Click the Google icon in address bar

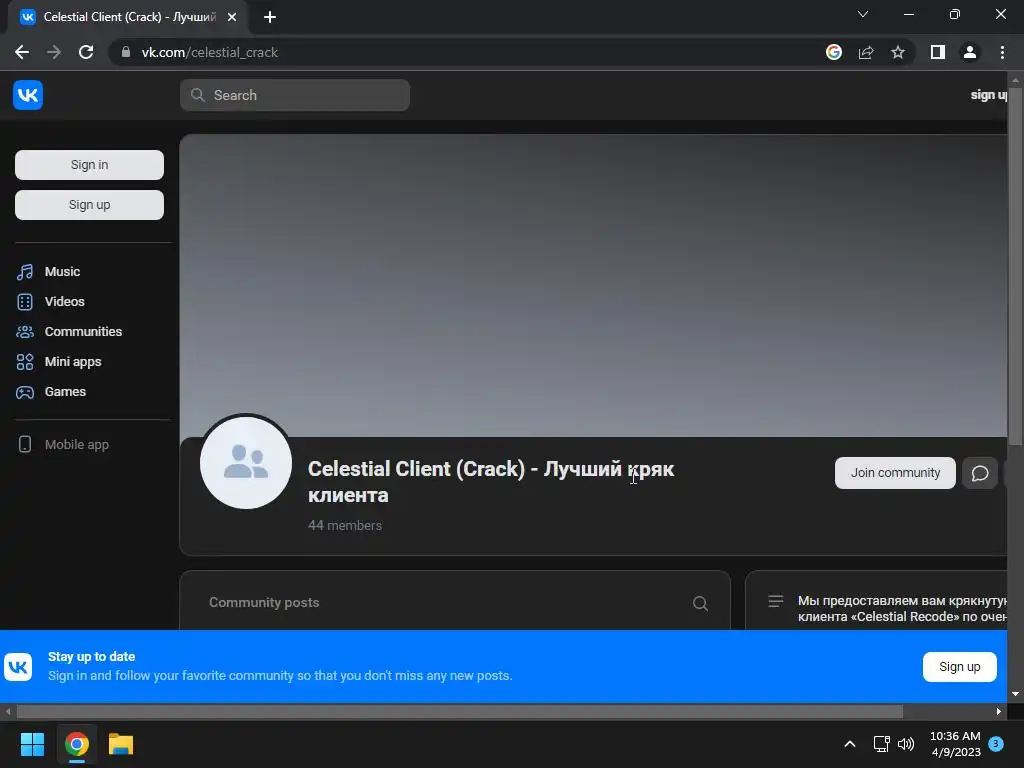coord(834,52)
